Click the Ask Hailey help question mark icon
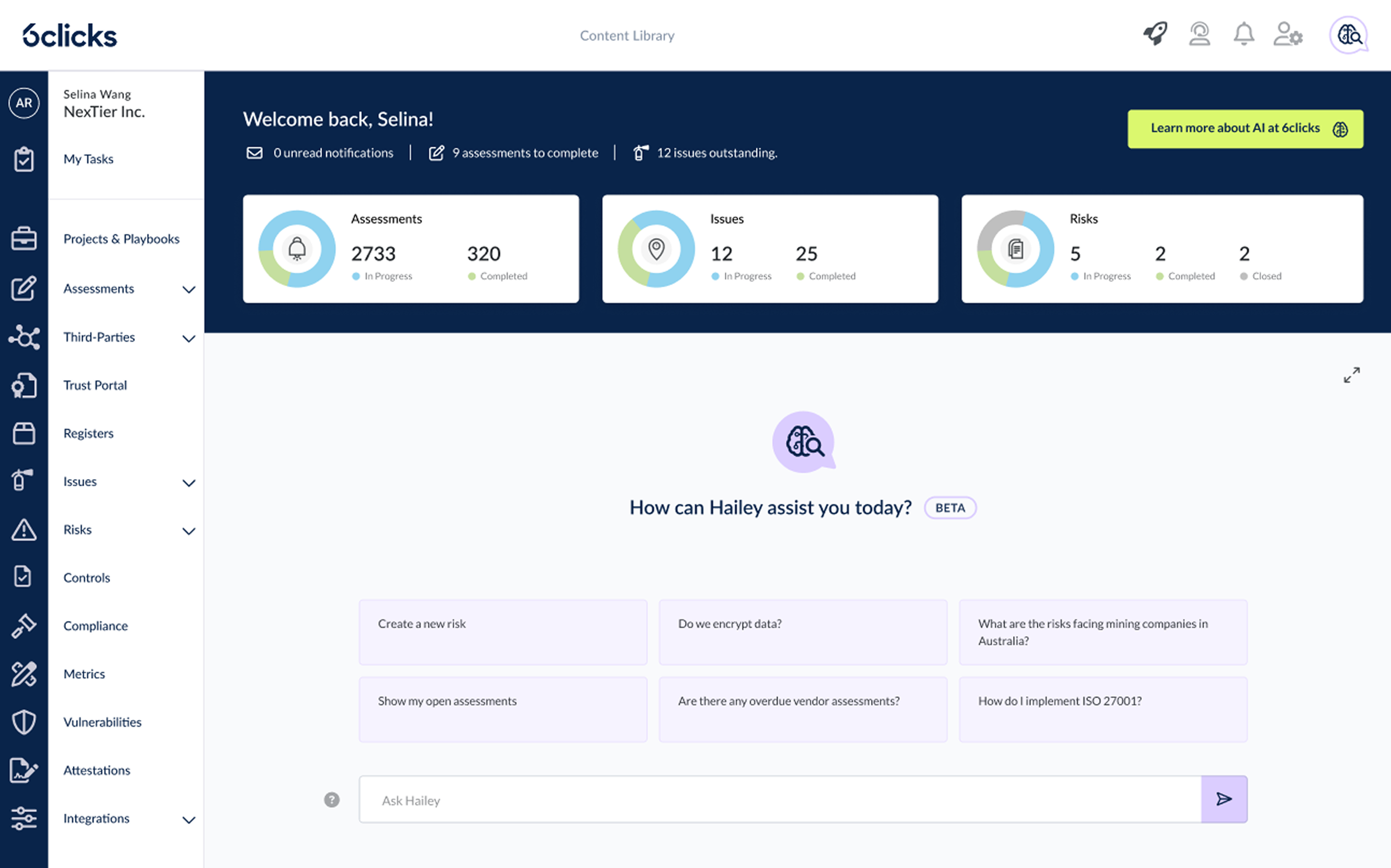The height and width of the screenshot is (868, 1391). [x=332, y=799]
